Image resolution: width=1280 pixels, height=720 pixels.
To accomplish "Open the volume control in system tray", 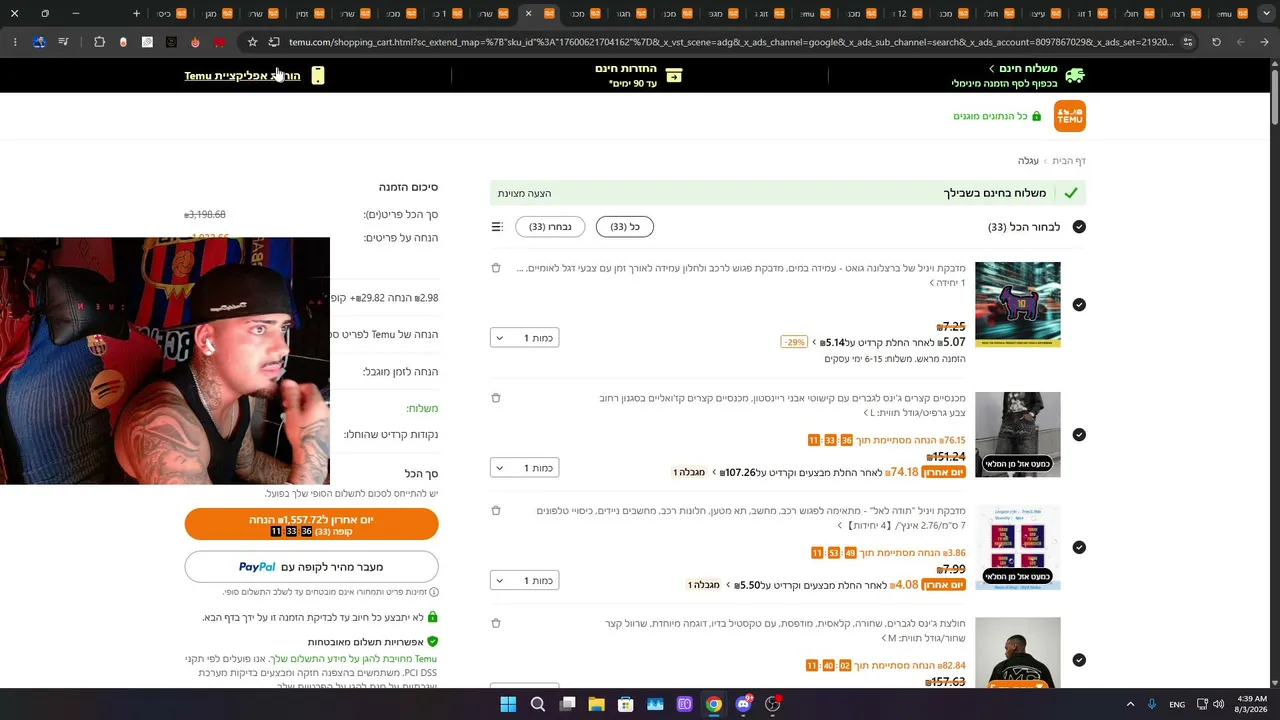I will 1219,704.
